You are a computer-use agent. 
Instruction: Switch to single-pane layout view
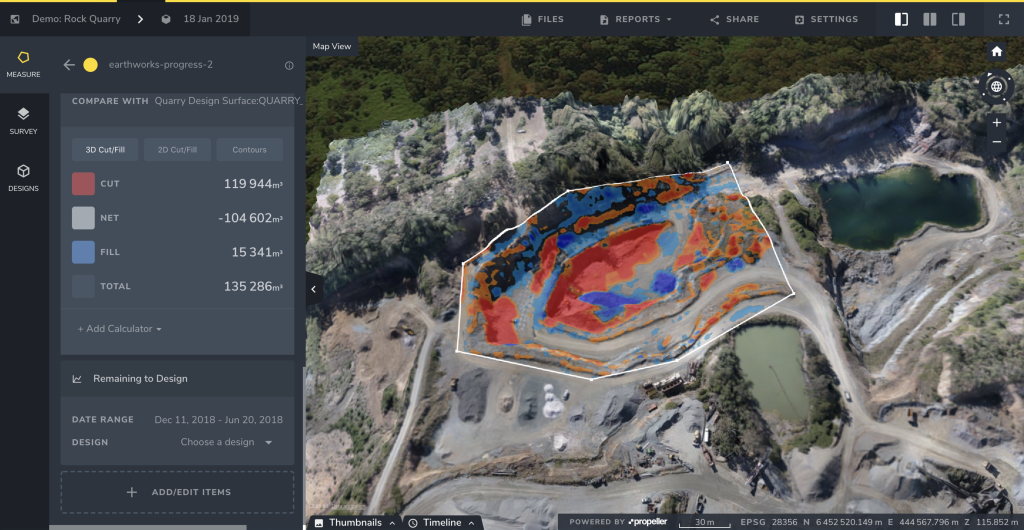click(x=901, y=19)
